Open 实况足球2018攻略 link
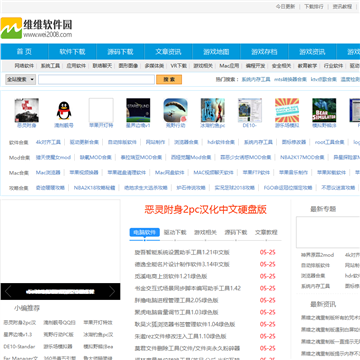 tap(235, 188)
